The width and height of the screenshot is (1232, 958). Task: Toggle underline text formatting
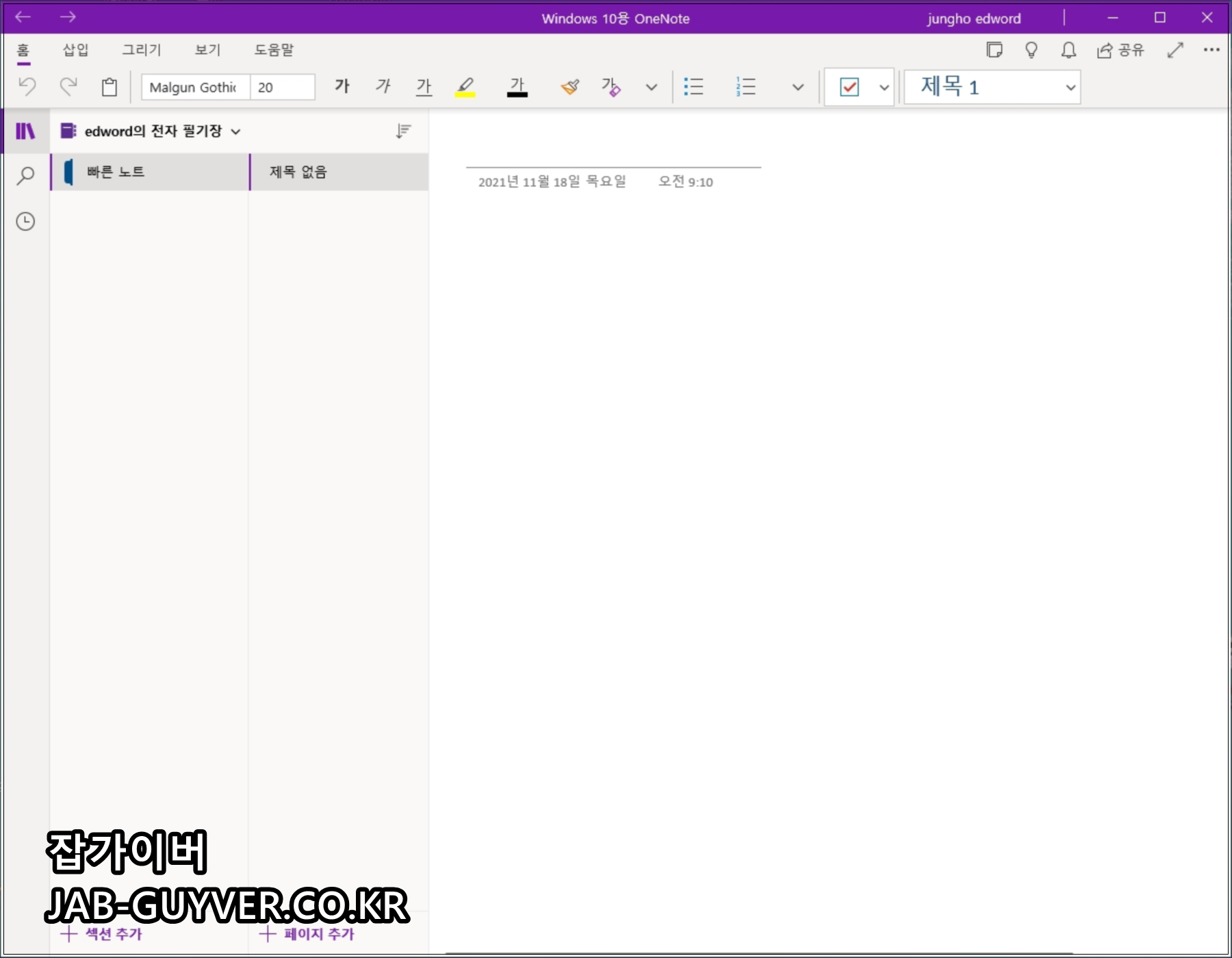click(424, 86)
